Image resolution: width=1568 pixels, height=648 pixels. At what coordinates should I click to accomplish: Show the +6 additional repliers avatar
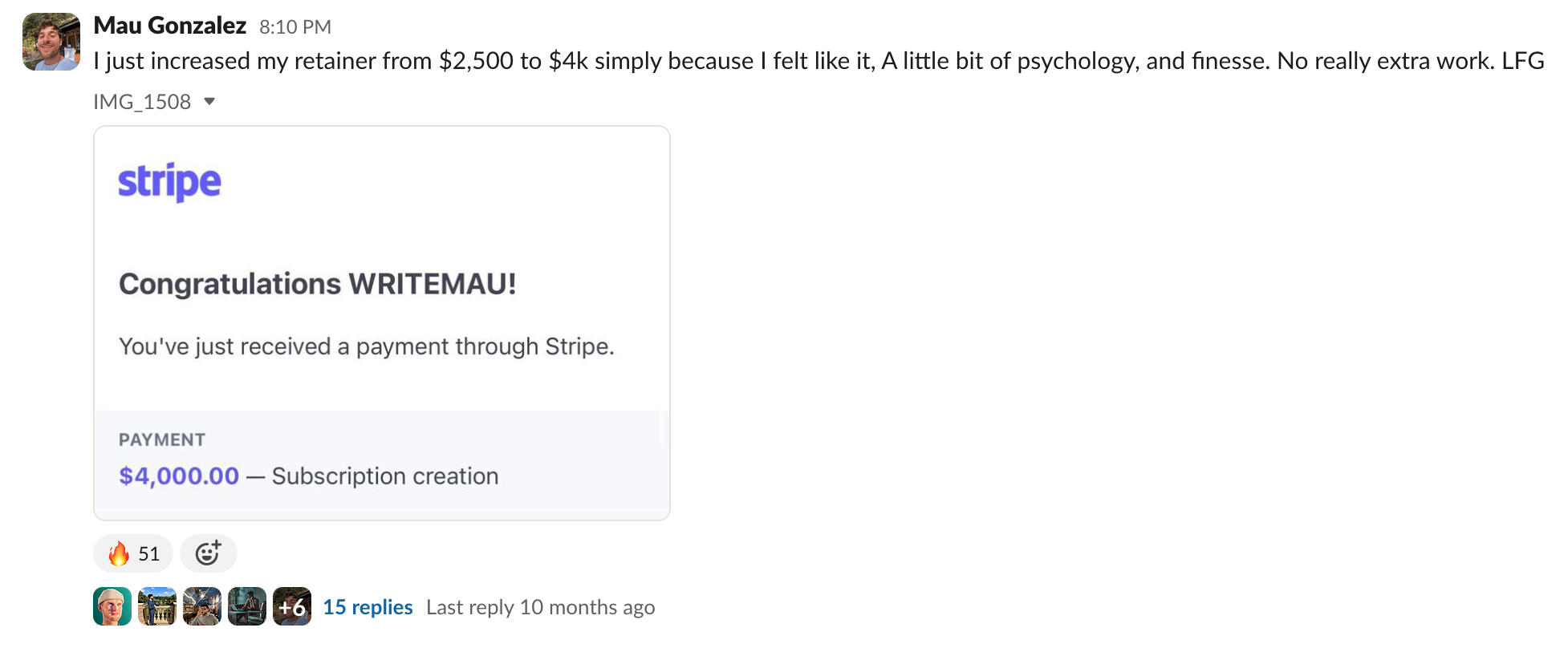292,606
